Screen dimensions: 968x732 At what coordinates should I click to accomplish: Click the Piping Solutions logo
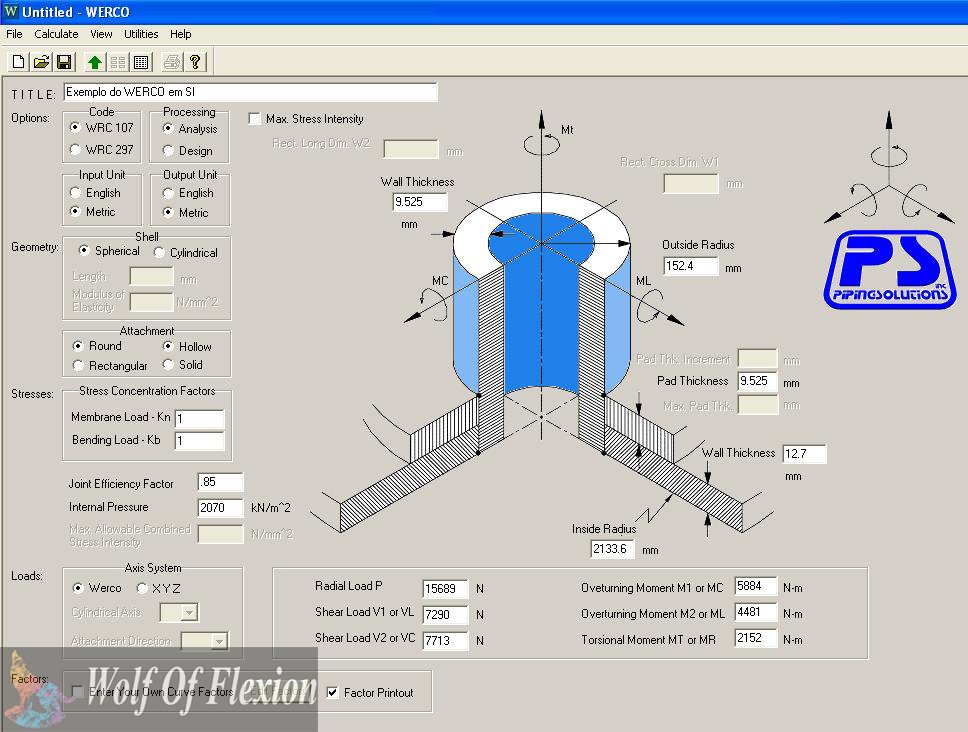point(890,269)
